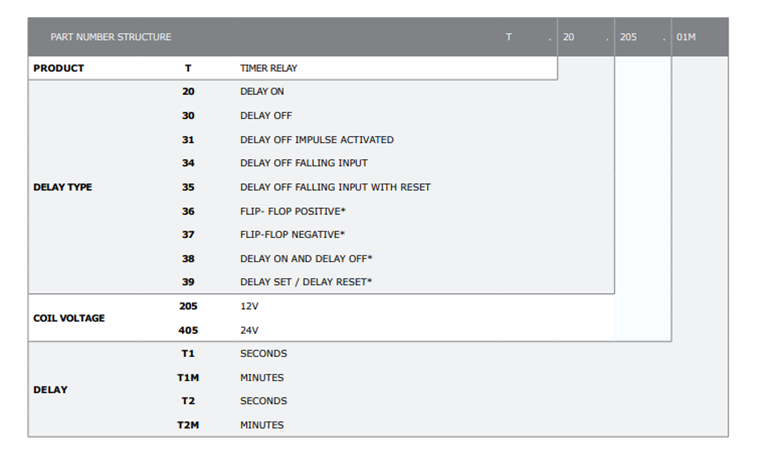
Task: Click the COIL VOLTAGE row label
Action: [69, 318]
